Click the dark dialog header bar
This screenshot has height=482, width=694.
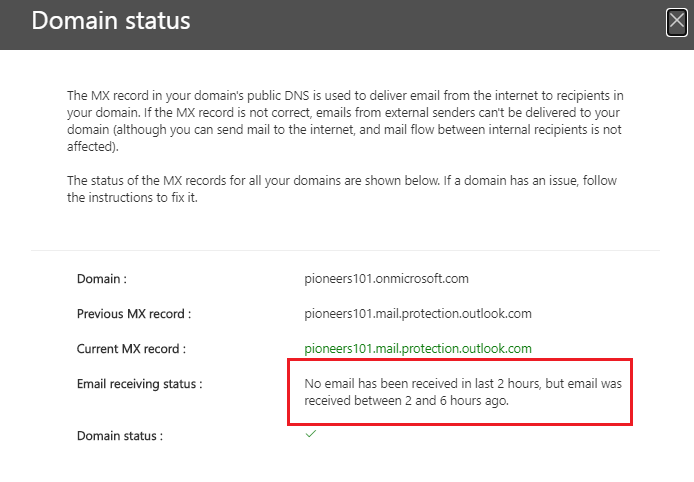pyautogui.click(x=345, y=25)
